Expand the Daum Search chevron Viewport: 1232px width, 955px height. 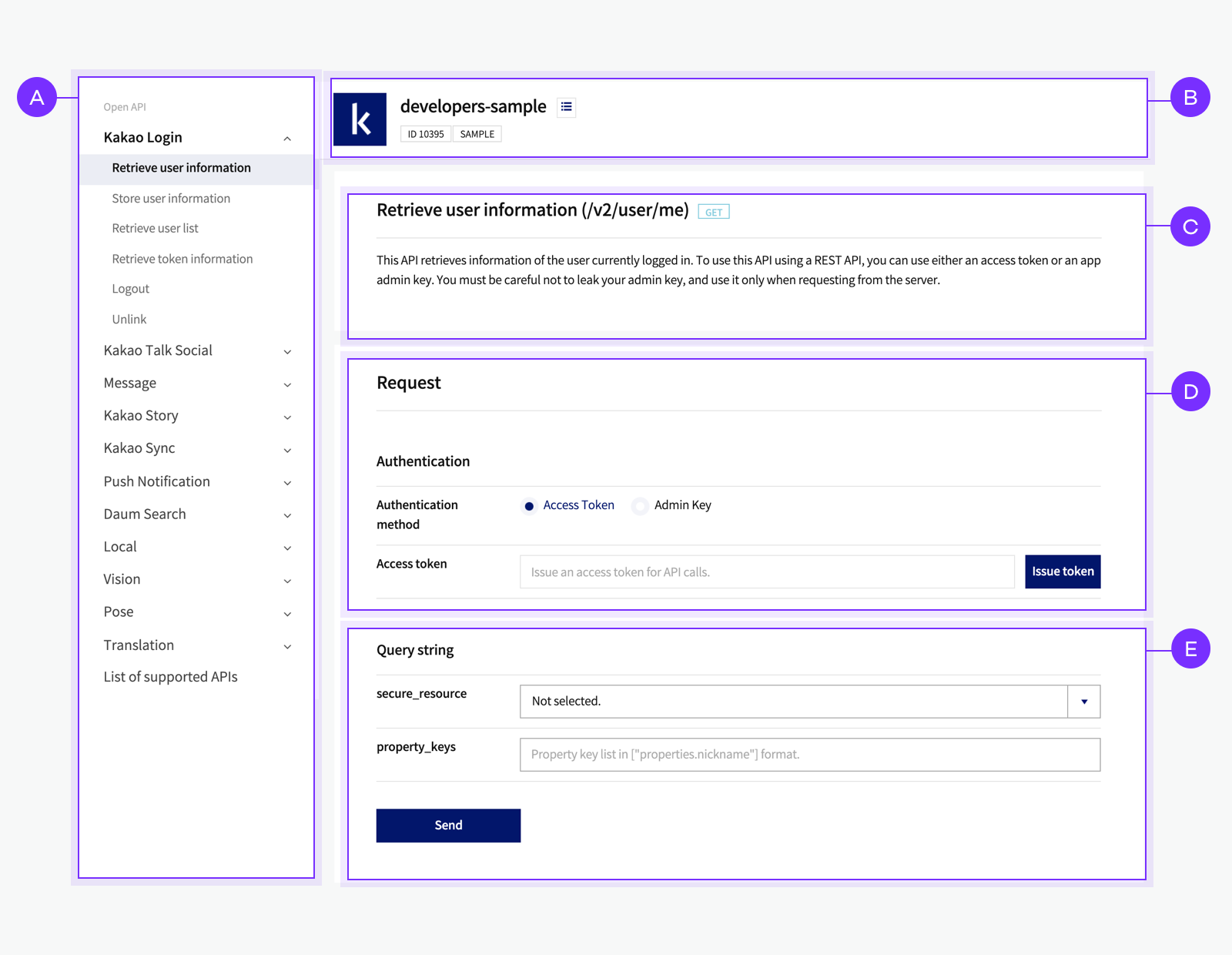(x=287, y=515)
